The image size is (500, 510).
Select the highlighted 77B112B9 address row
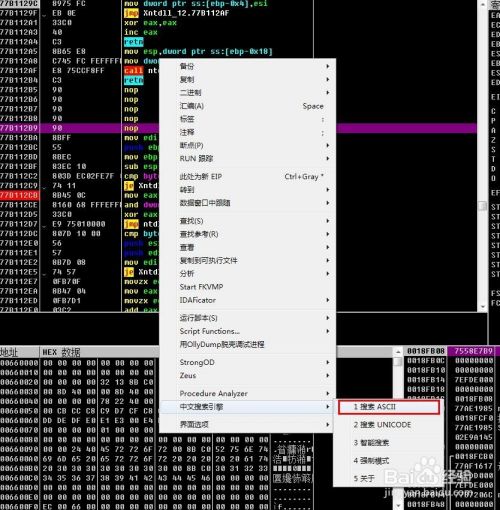point(19,128)
